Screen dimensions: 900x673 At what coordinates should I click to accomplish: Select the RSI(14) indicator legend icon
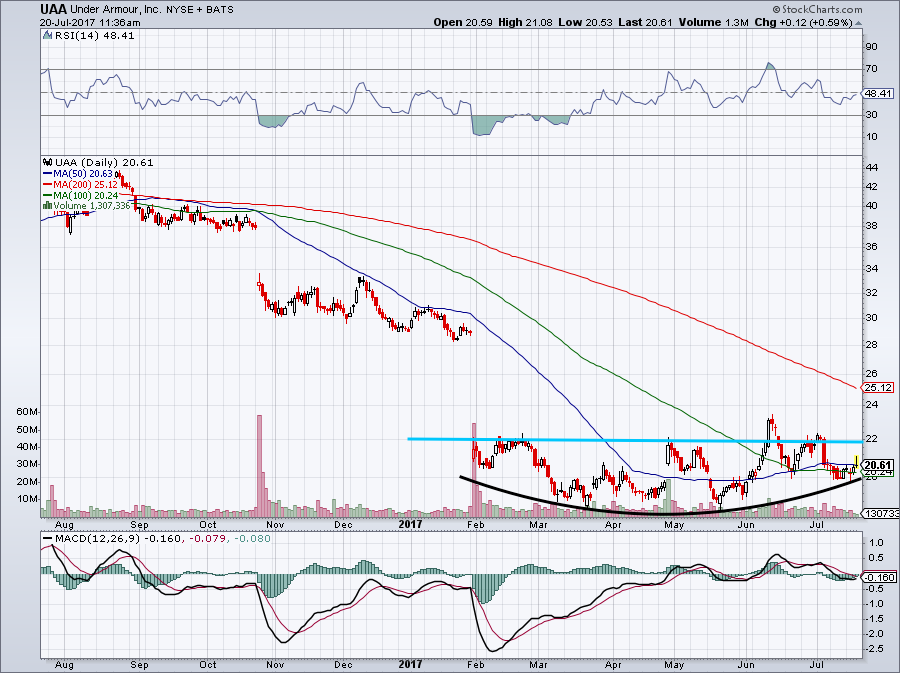[x=44, y=36]
